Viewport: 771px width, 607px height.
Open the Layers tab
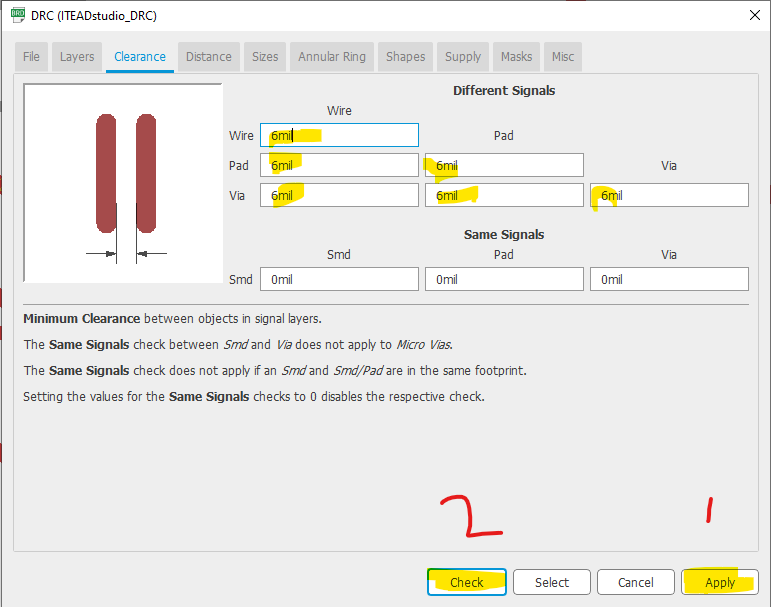pos(77,57)
